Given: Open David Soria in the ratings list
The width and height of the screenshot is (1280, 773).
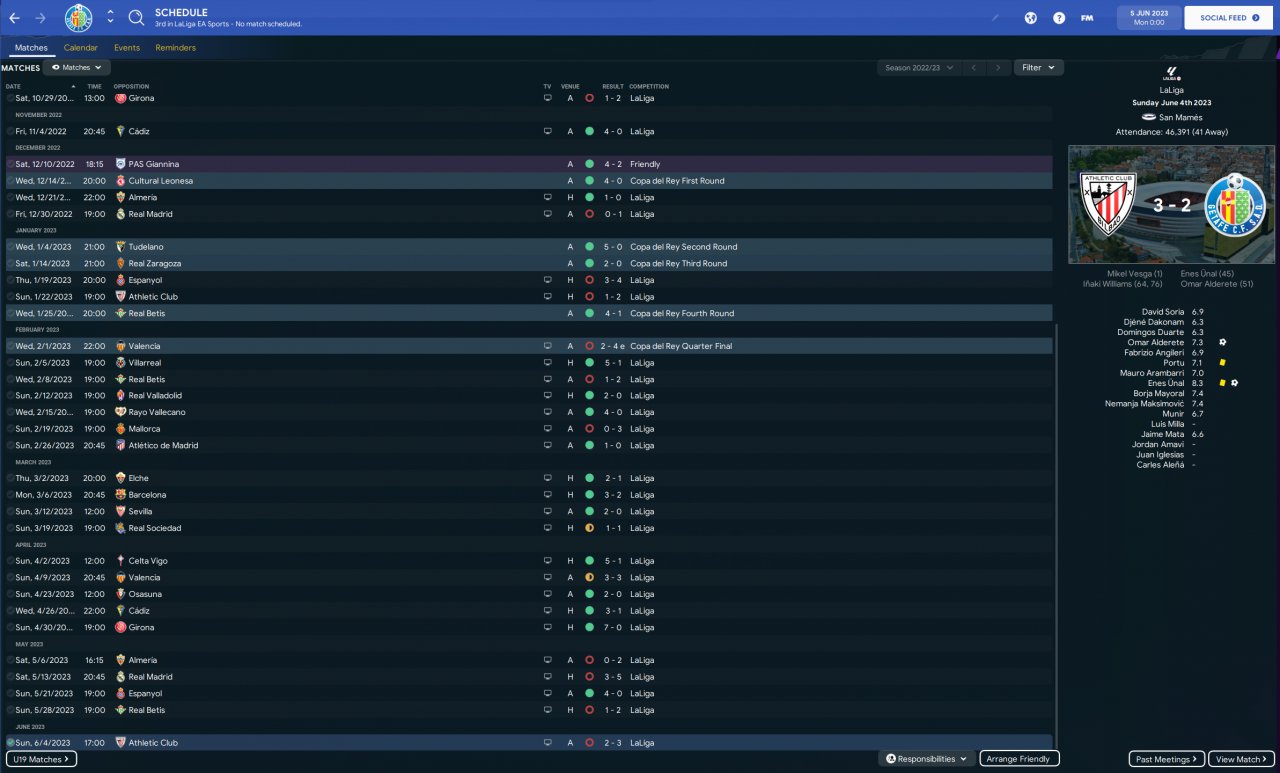Looking at the screenshot, I should 1163,312.
